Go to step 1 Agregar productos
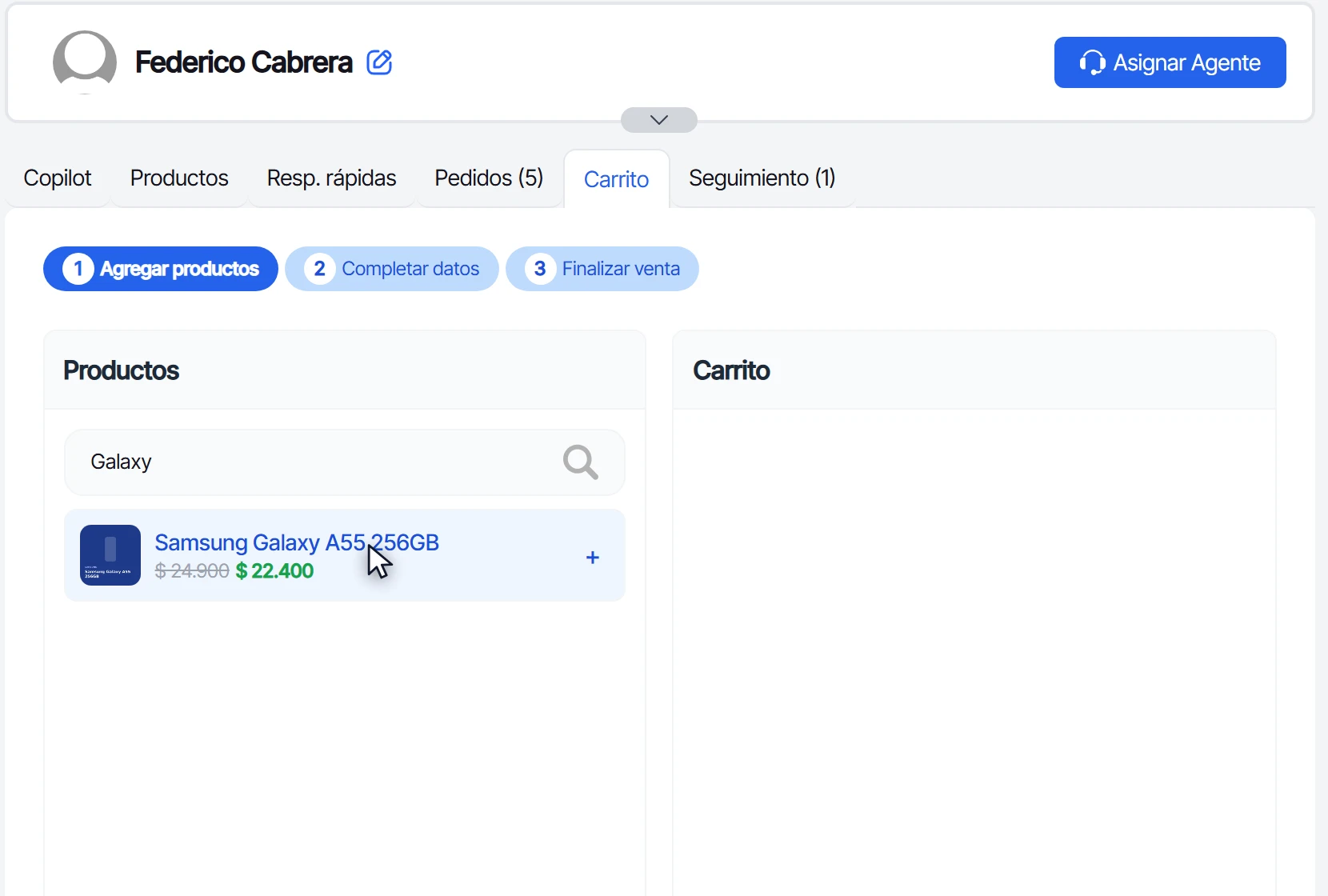The height and width of the screenshot is (896, 1328). [x=161, y=269]
